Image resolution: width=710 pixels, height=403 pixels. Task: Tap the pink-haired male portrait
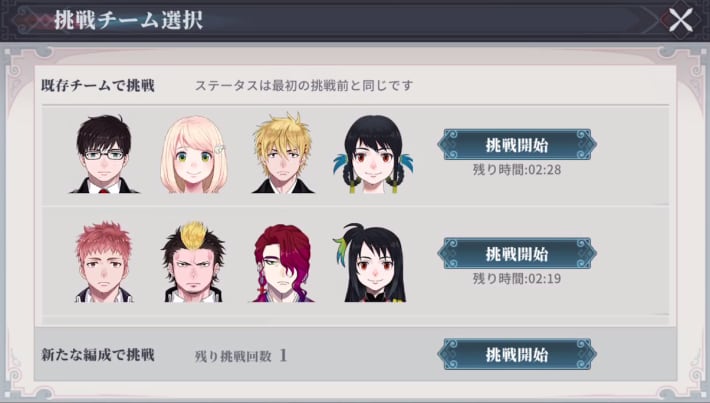click(104, 262)
